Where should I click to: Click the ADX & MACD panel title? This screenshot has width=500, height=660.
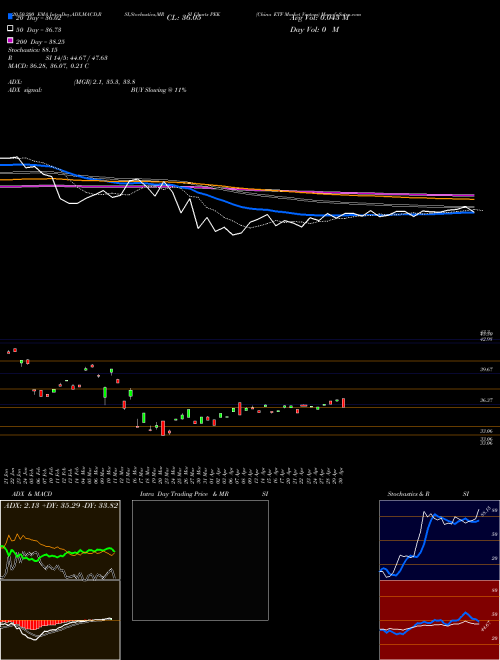tap(32, 494)
